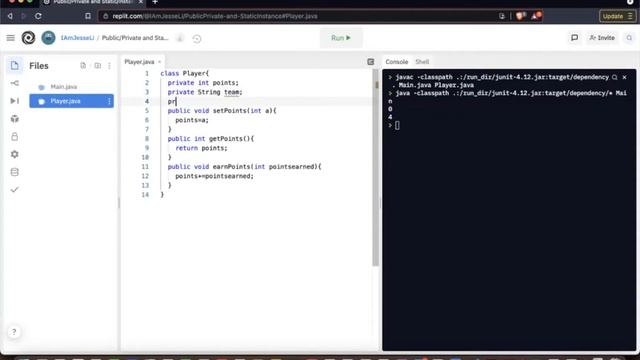Click the editor vertical scrollbar

coord(376,167)
